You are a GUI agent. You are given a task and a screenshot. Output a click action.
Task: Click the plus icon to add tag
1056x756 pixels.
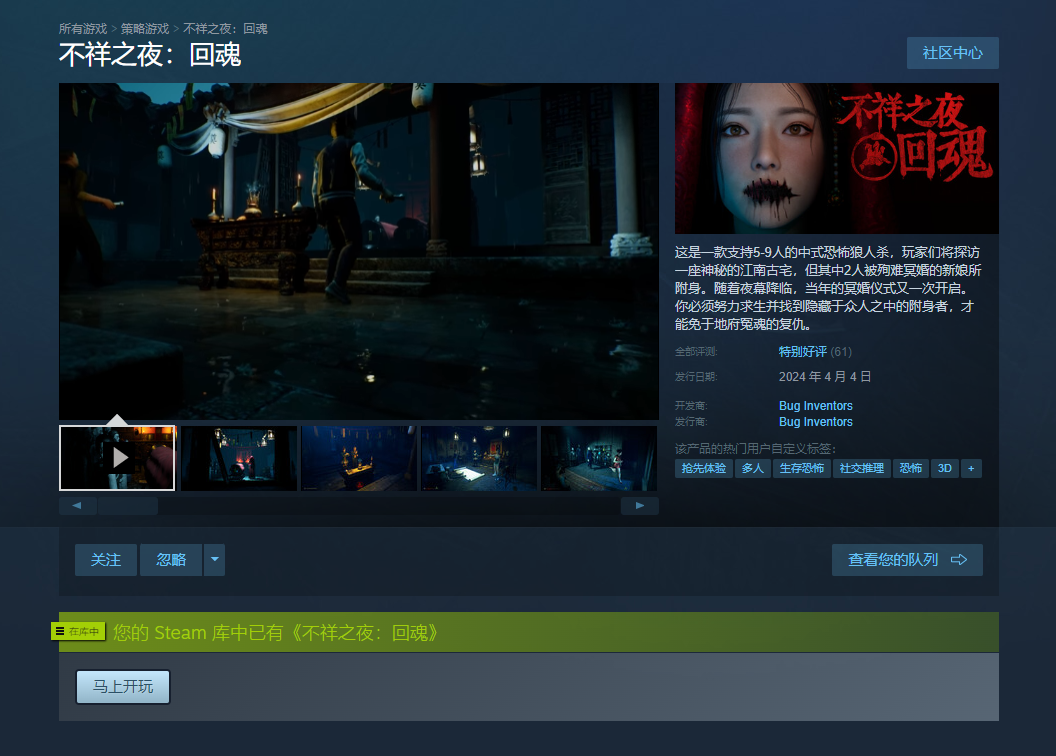coord(970,468)
